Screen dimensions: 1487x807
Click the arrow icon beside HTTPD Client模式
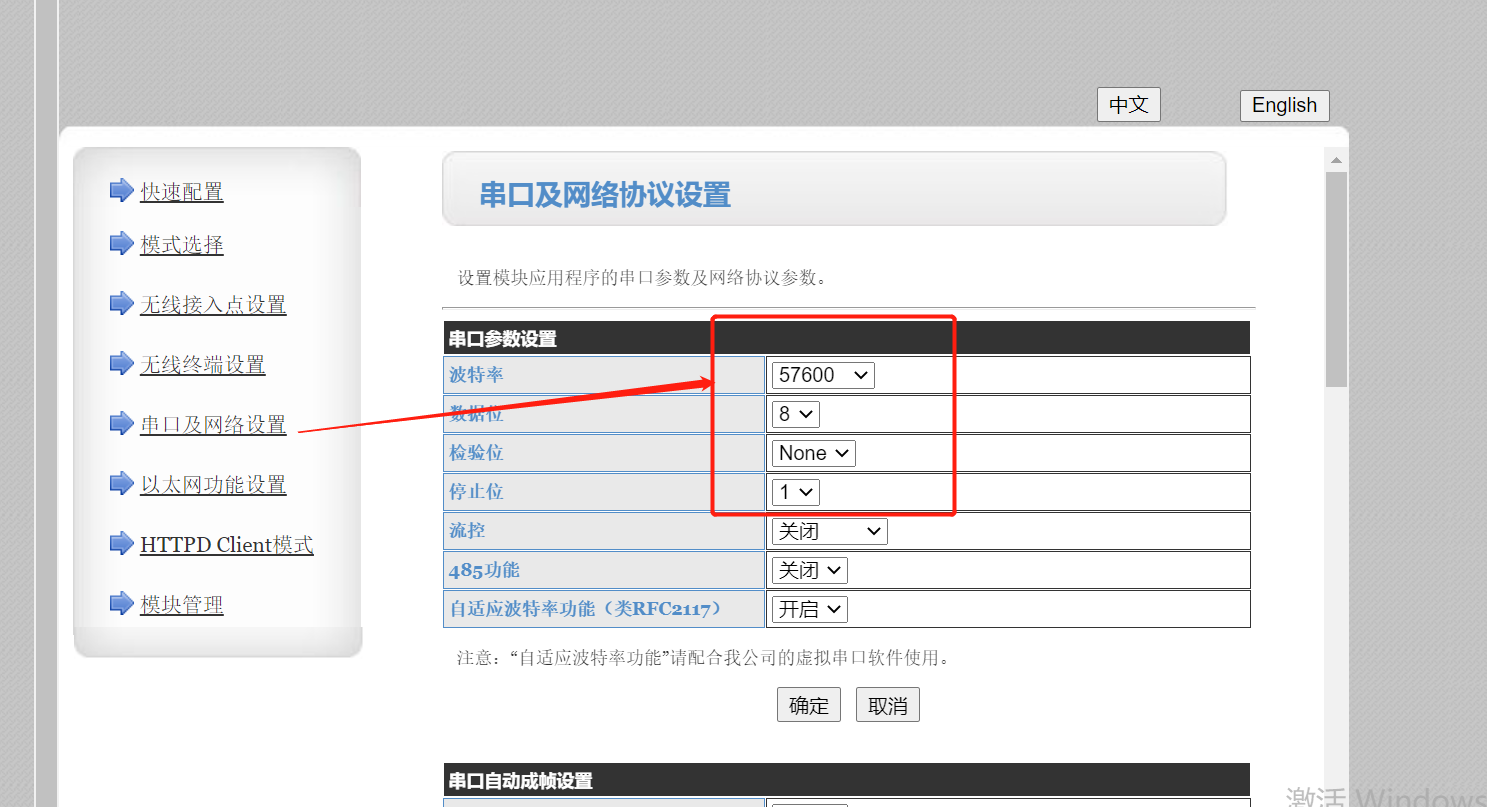pos(121,543)
